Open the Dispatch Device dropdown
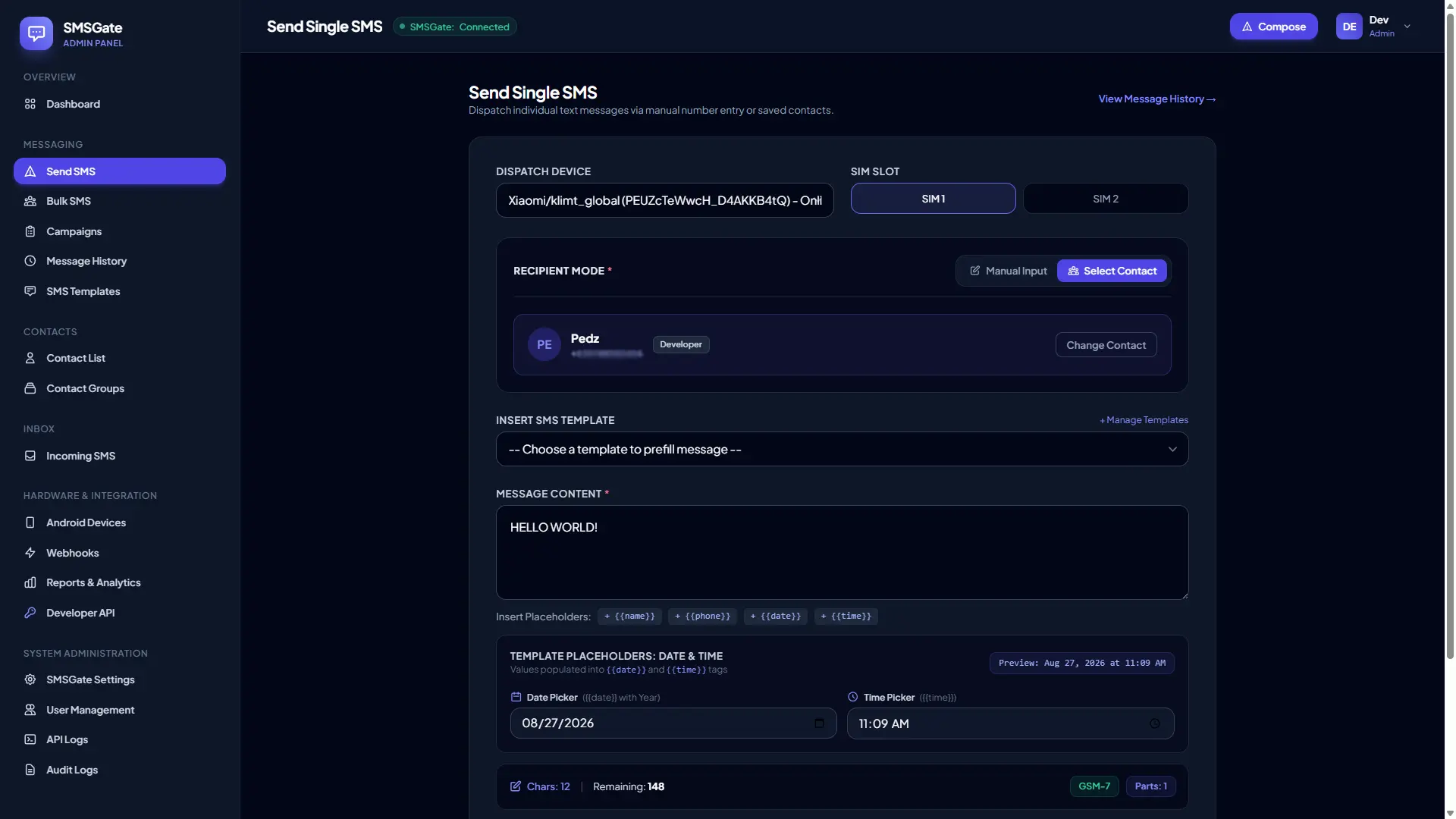 [x=664, y=200]
